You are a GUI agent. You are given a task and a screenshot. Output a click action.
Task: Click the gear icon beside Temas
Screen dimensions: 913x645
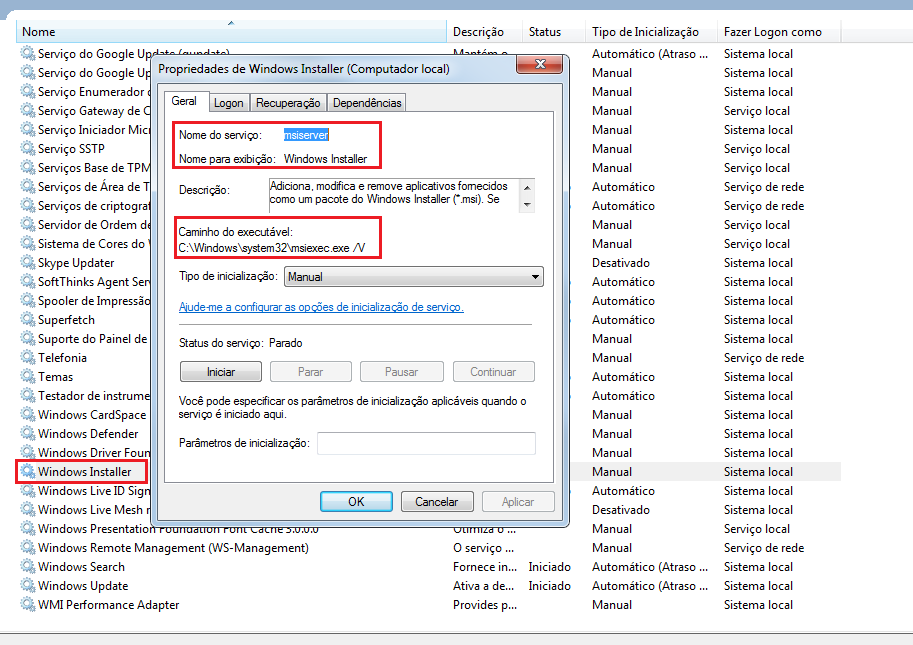tap(27, 377)
